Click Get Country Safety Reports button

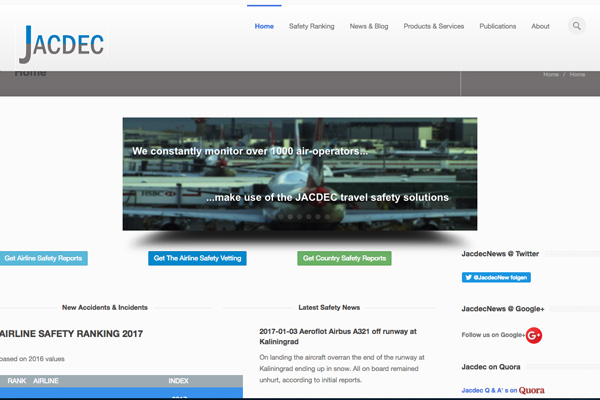point(344,258)
